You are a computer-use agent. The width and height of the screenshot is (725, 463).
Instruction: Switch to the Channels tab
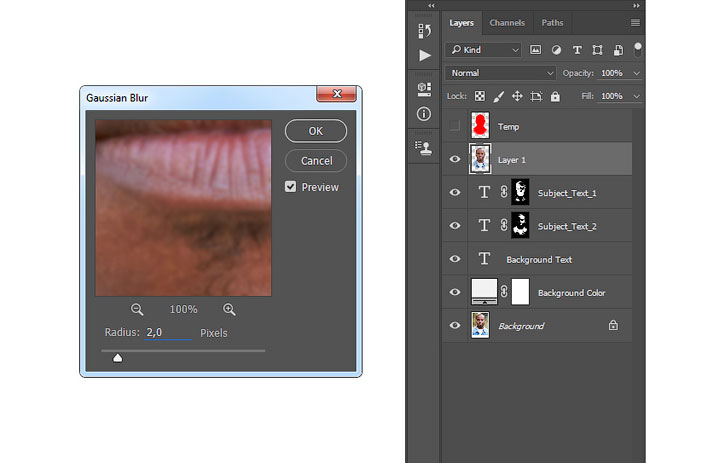(x=507, y=23)
